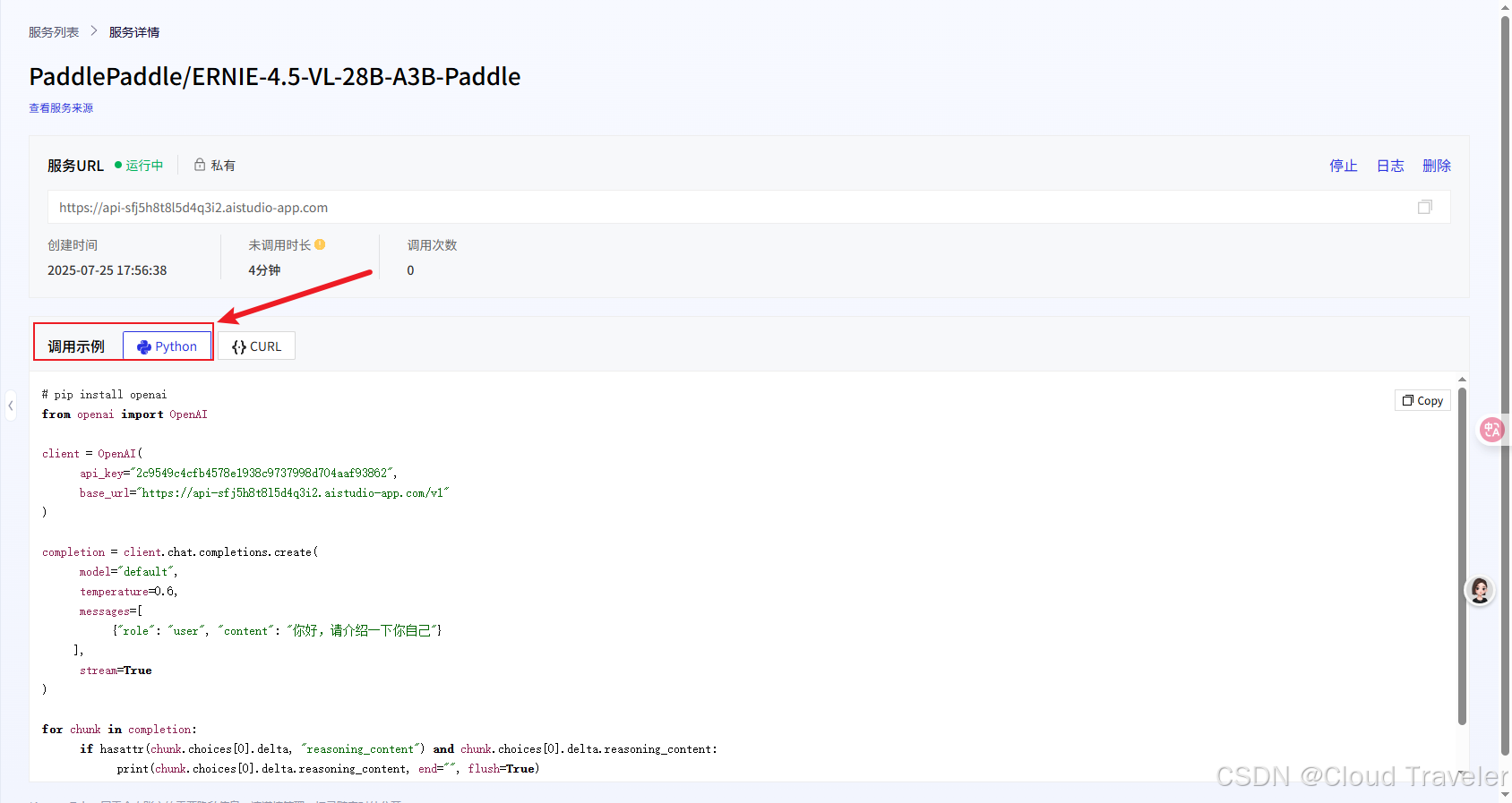Image resolution: width=1512 pixels, height=803 pixels.
Task: Click the 'for chunk in completion:' line
Action: coord(119,730)
